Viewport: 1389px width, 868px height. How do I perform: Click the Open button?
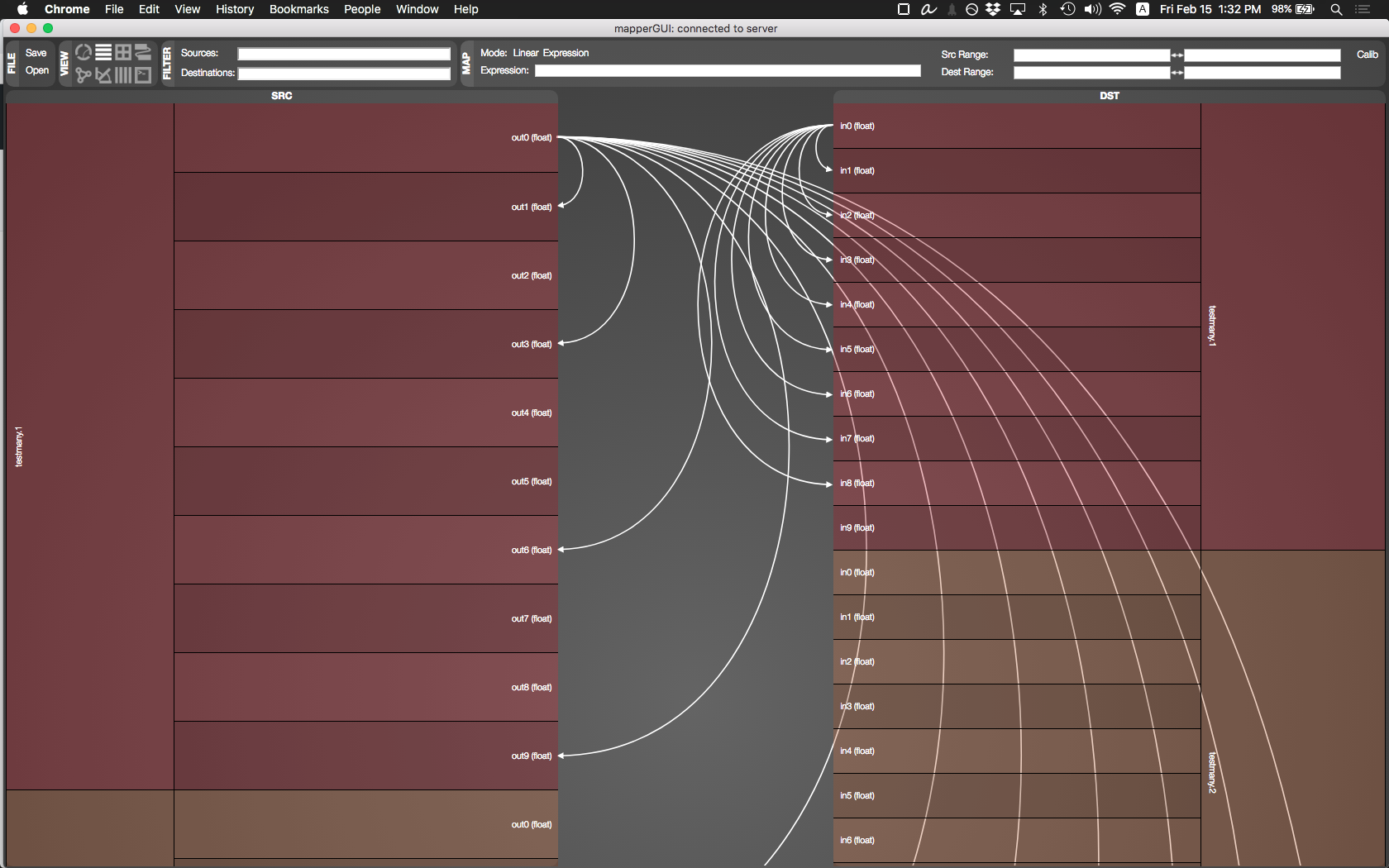click(x=36, y=71)
